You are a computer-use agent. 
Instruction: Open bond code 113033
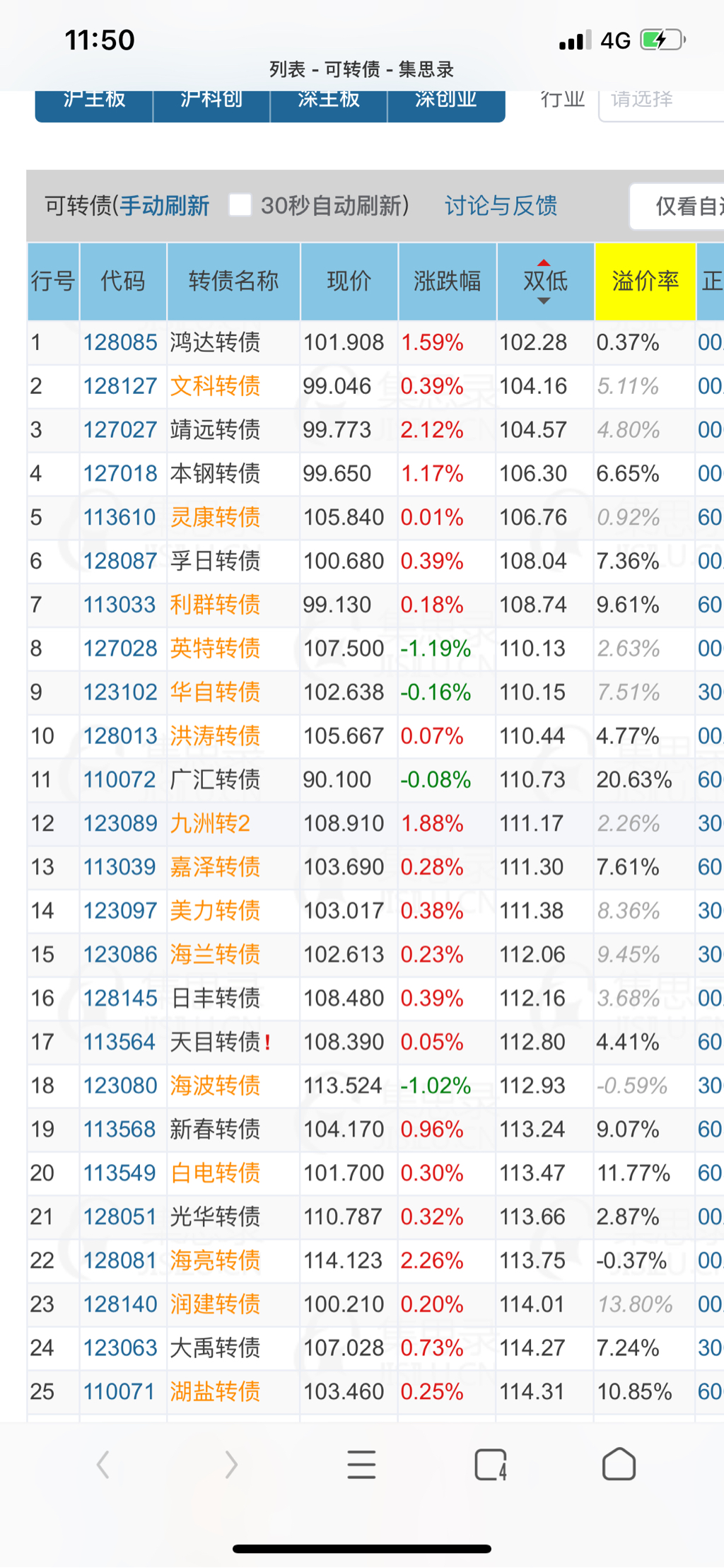point(119,605)
